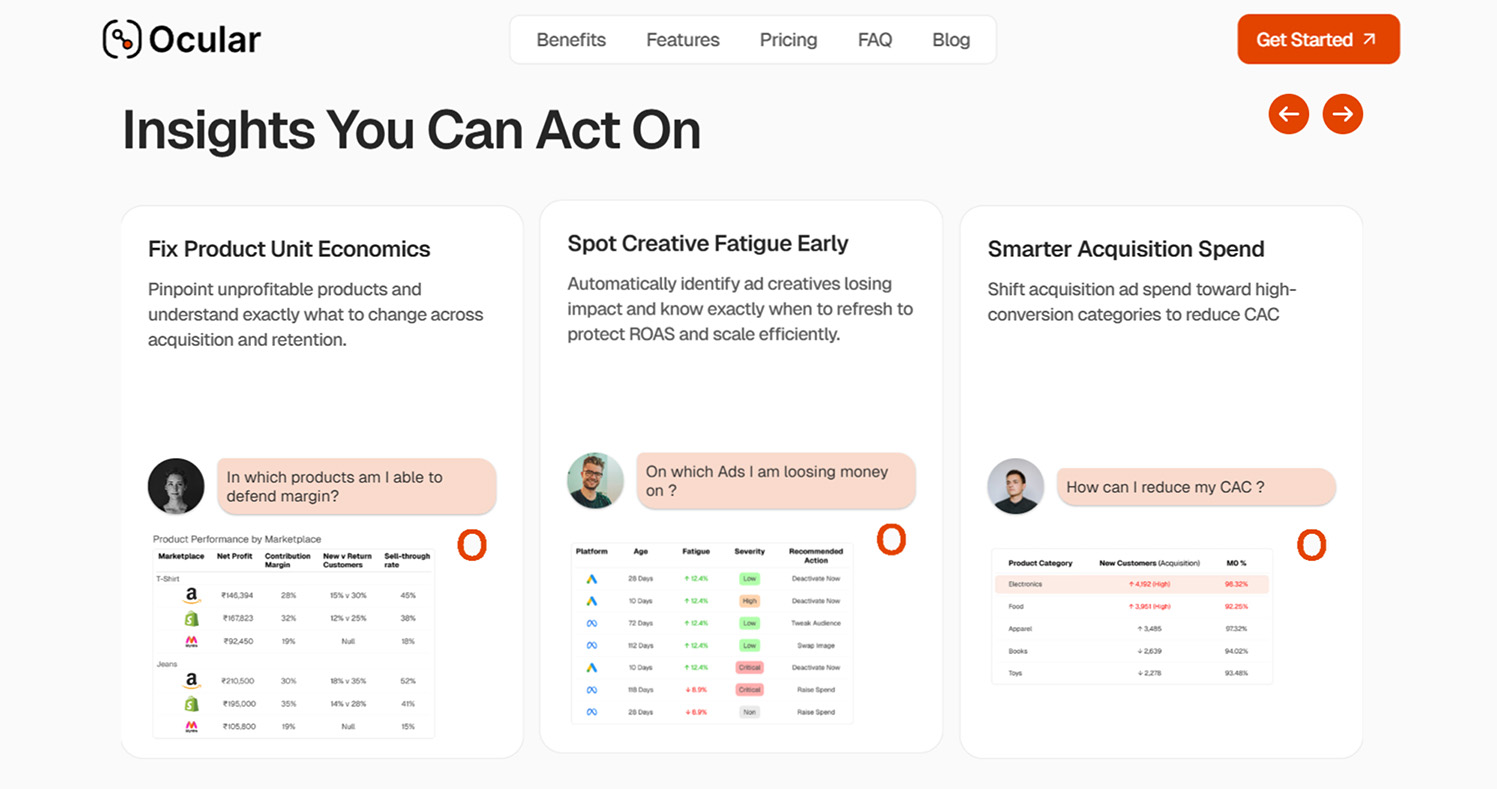1497x789 pixels.
Task: Open the Features nav item
Action: (683, 40)
